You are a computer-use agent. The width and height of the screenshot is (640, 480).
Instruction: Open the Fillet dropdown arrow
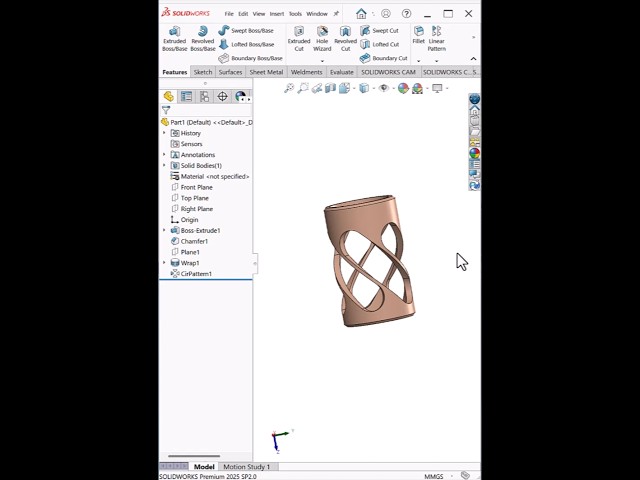click(x=419, y=61)
